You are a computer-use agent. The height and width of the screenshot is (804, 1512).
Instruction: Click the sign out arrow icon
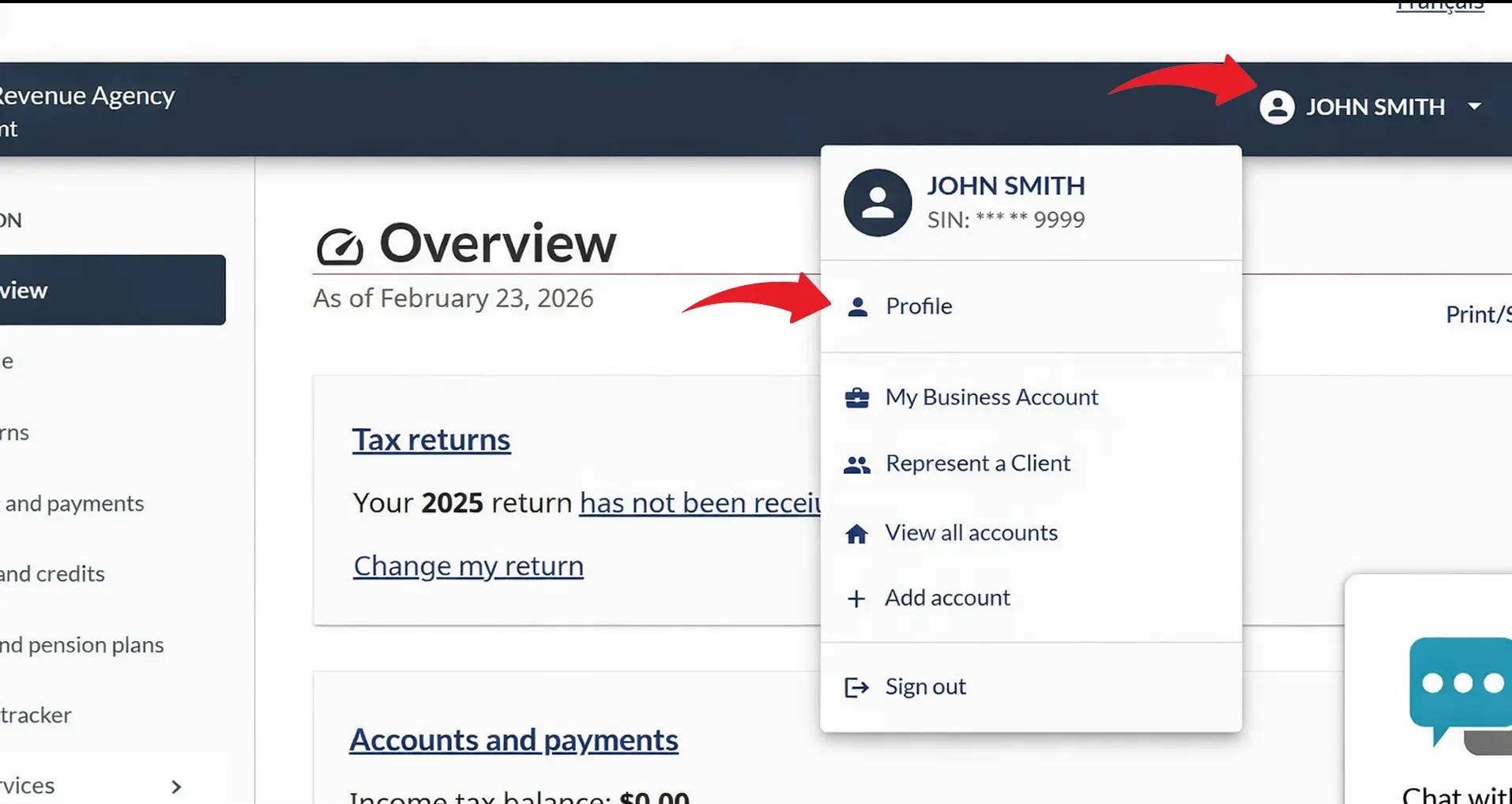tap(856, 687)
